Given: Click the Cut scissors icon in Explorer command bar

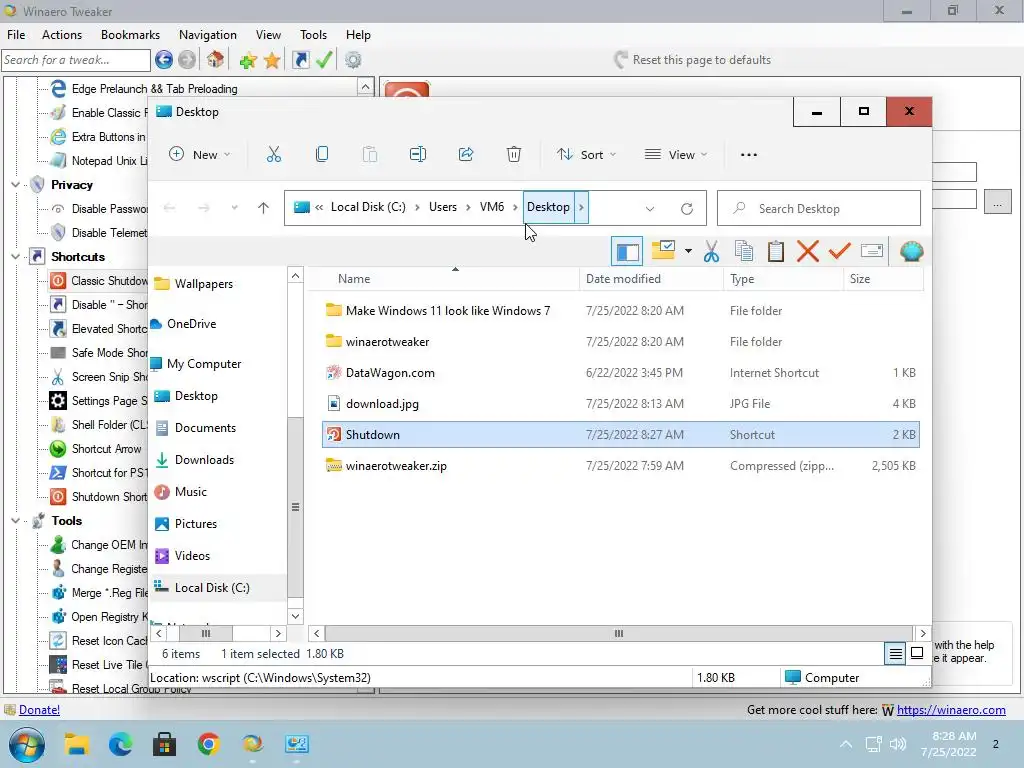Looking at the screenshot, I should tap(274, 155).
